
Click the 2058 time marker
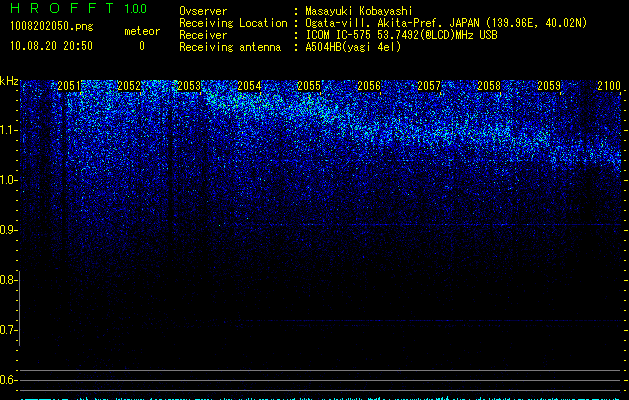[489, 85]
